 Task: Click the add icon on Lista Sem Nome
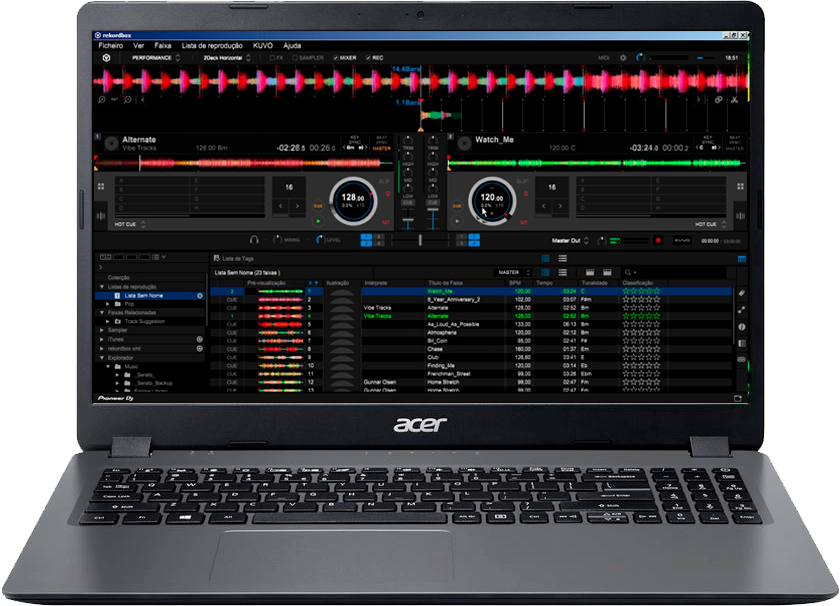200,296
